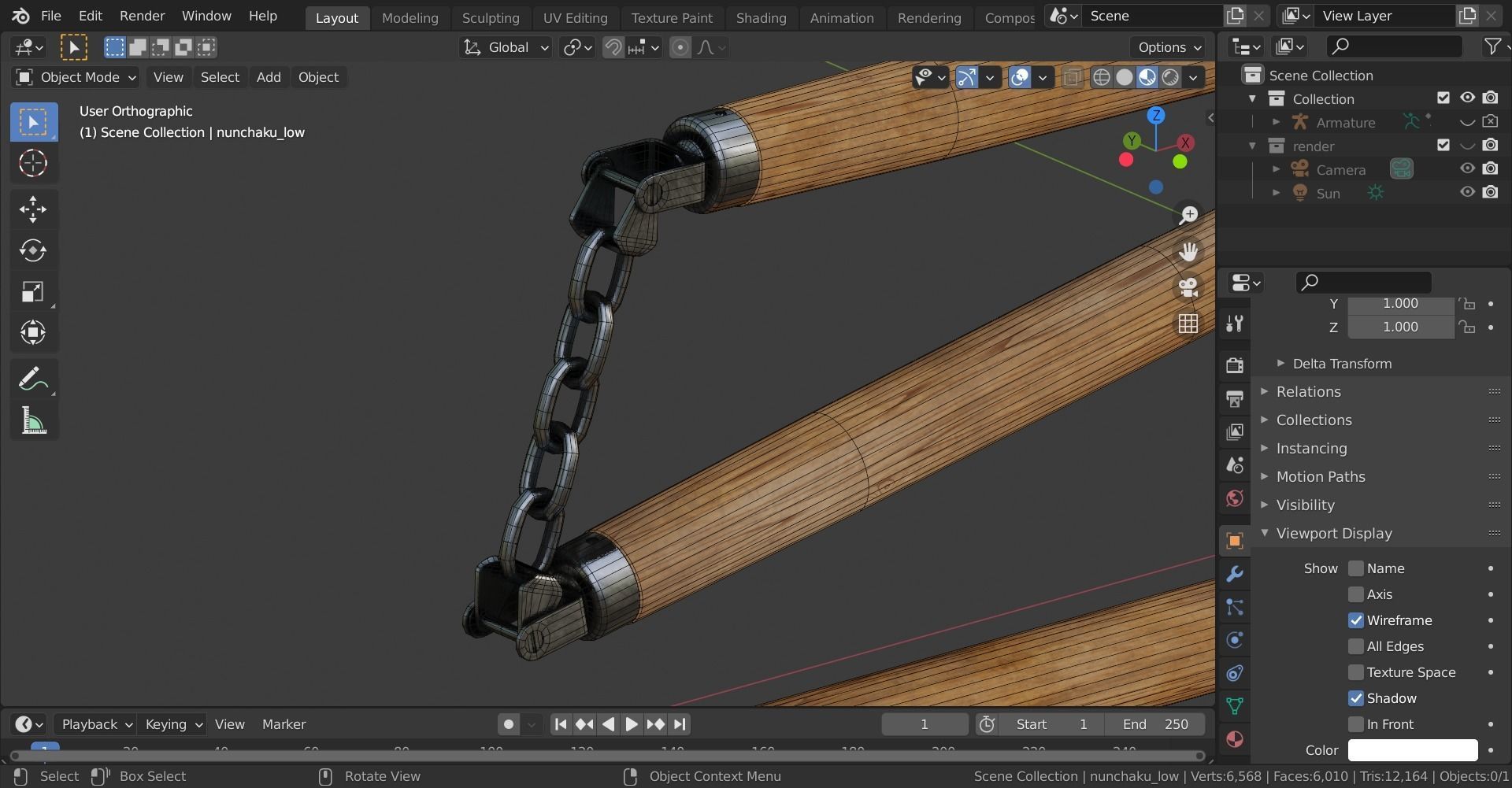Select the Transform tool
Viewport: 1512px width, 788px height.
click(33, 332)
